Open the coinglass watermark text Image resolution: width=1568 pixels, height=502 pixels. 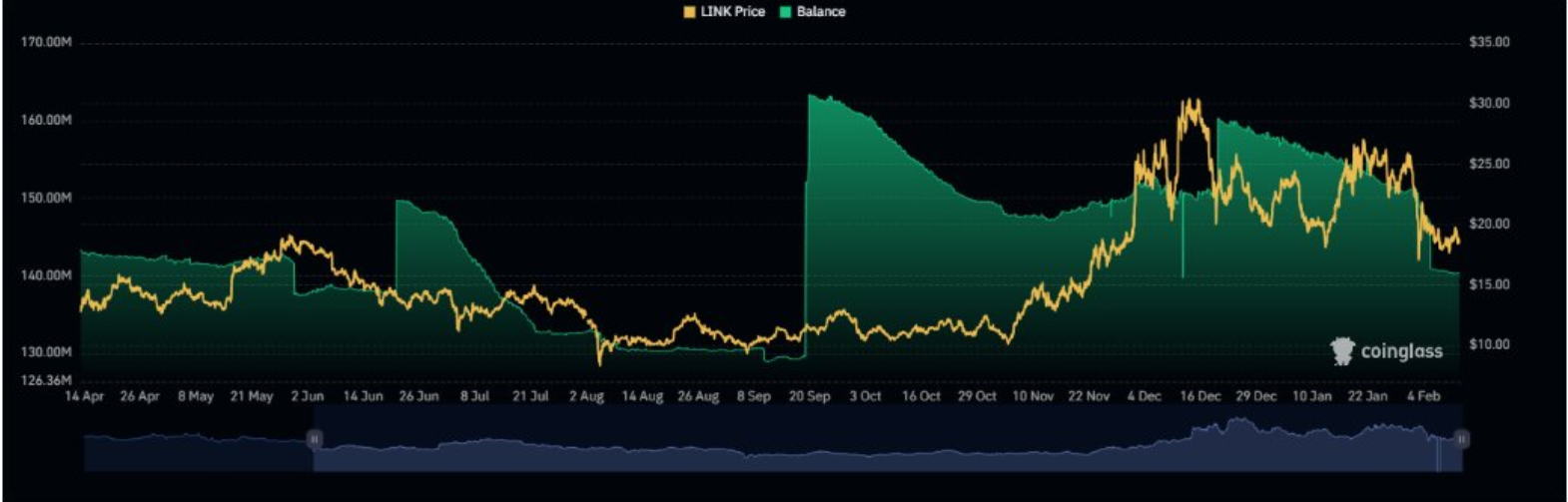(1401, 351)
